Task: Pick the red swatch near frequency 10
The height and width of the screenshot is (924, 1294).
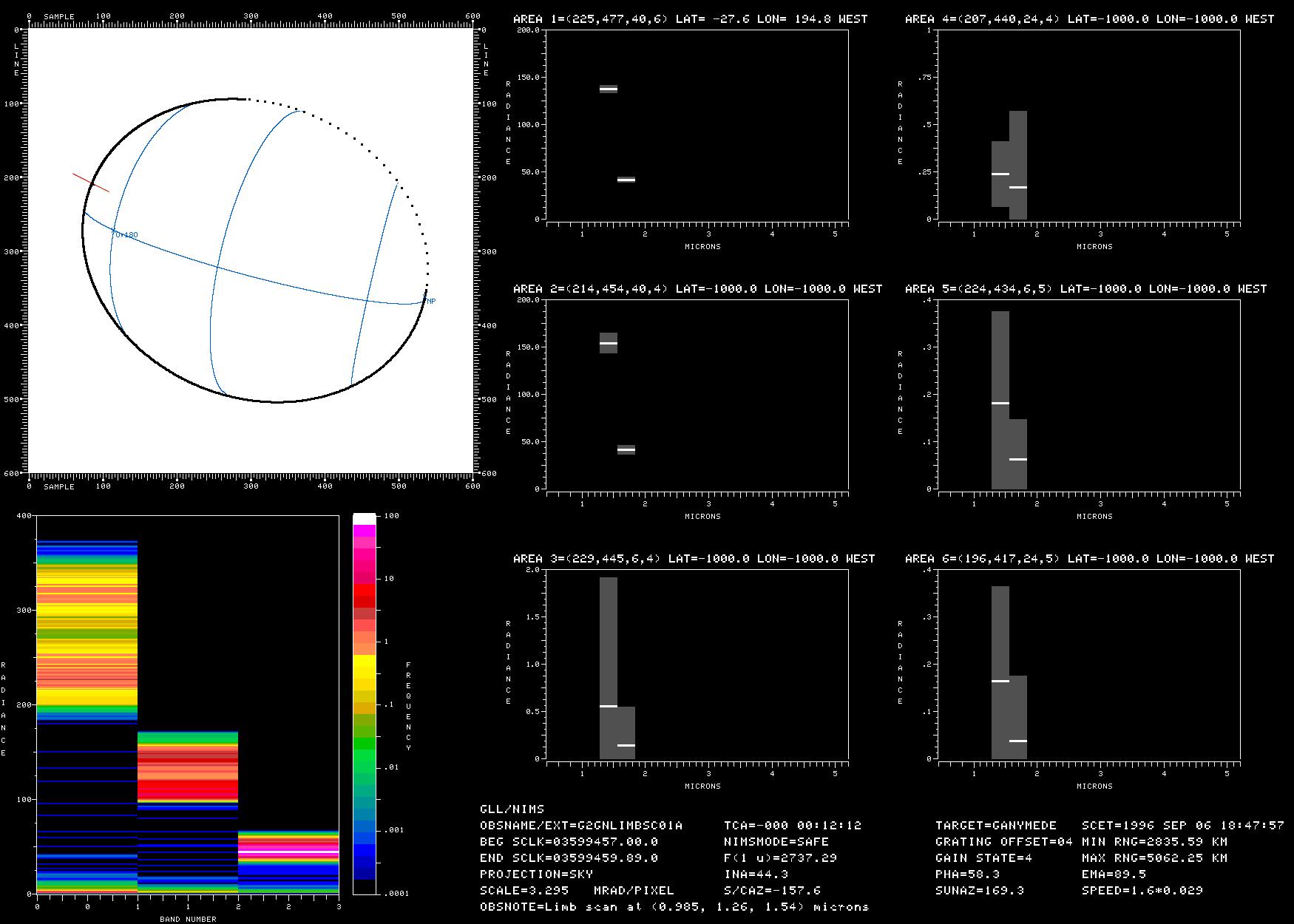Action: (x=365, y=590)
